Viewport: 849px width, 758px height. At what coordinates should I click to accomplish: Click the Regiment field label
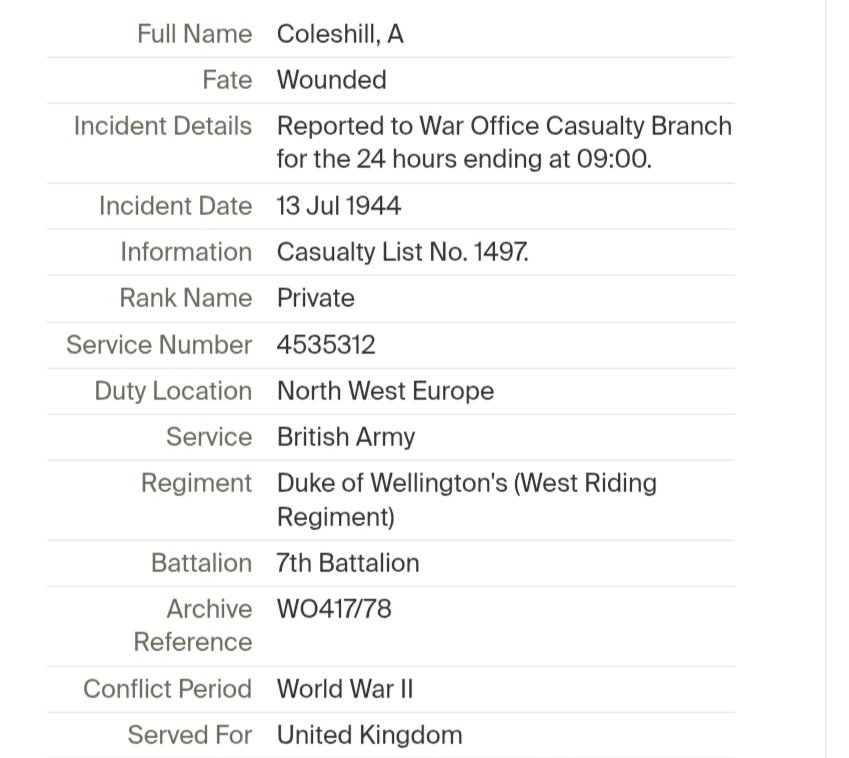point(196,483)
